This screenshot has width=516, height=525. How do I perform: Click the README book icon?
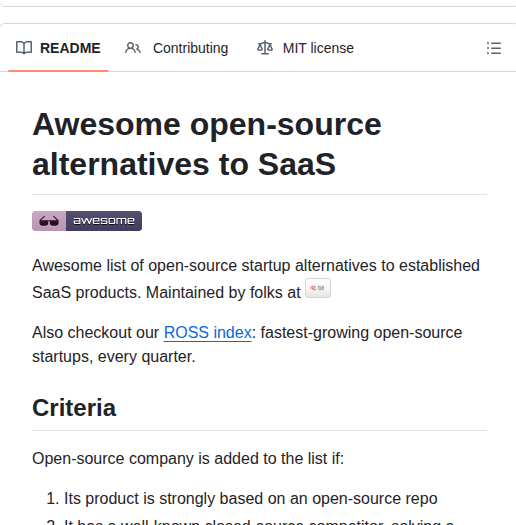(24, 48)
